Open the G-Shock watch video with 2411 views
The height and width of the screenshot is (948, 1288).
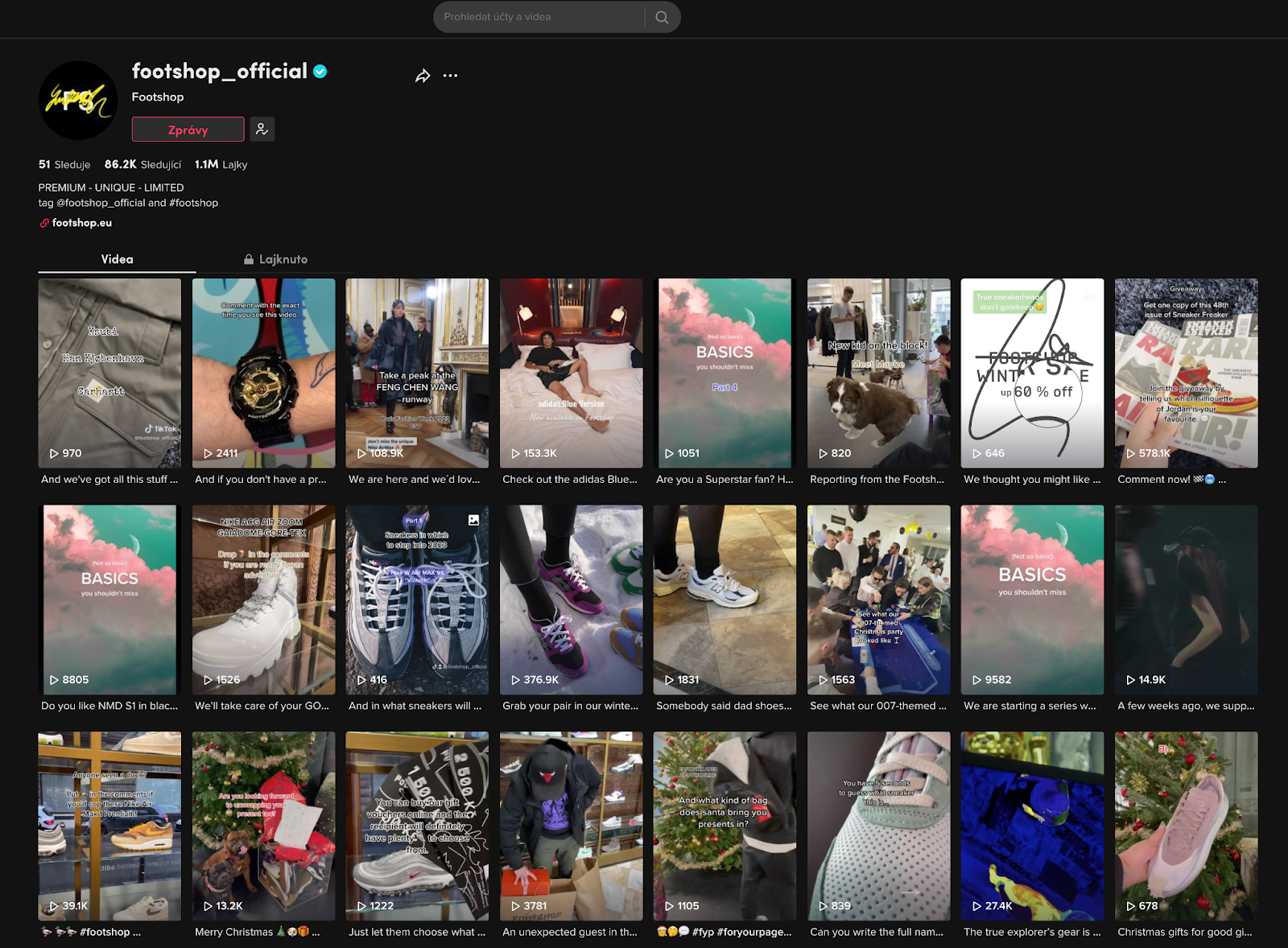(x=263, y=373)
